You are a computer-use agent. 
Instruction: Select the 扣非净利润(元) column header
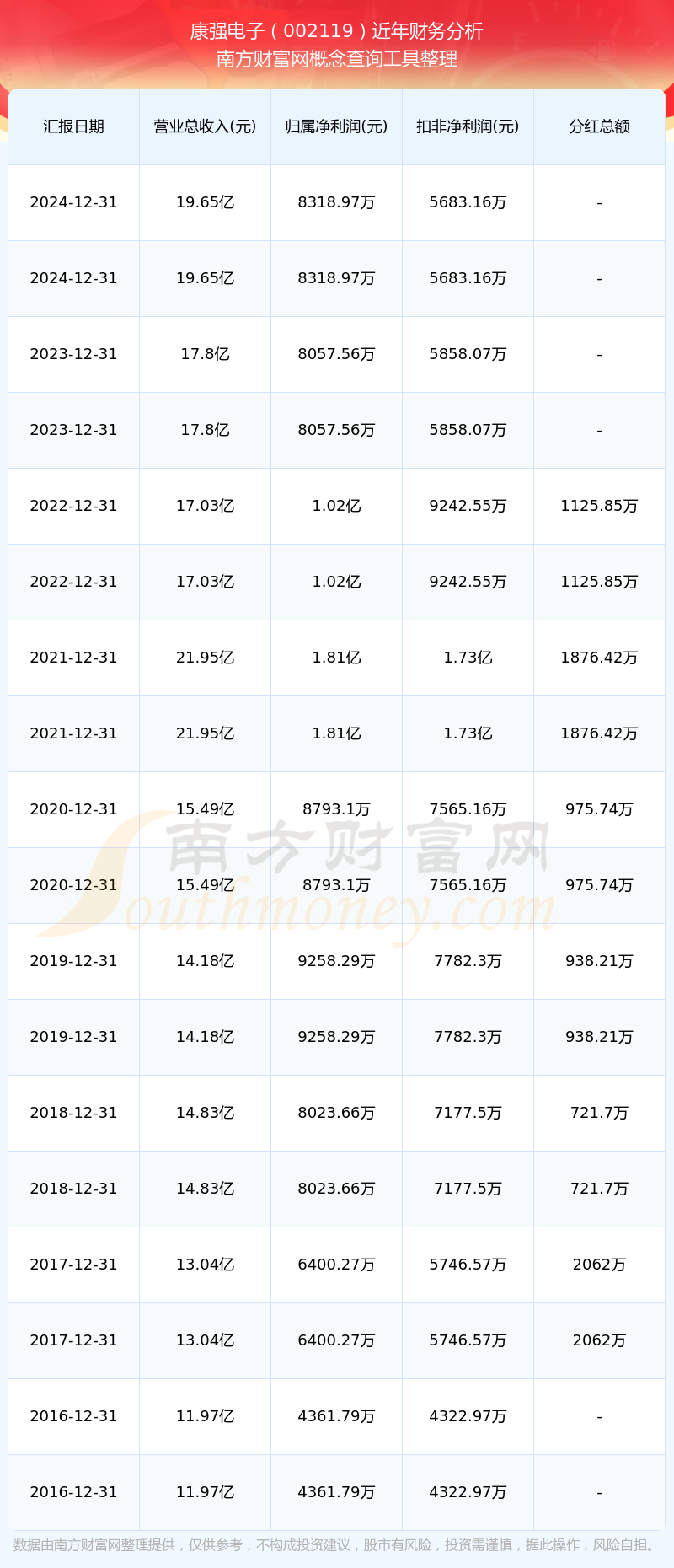(x=468, y=126)
